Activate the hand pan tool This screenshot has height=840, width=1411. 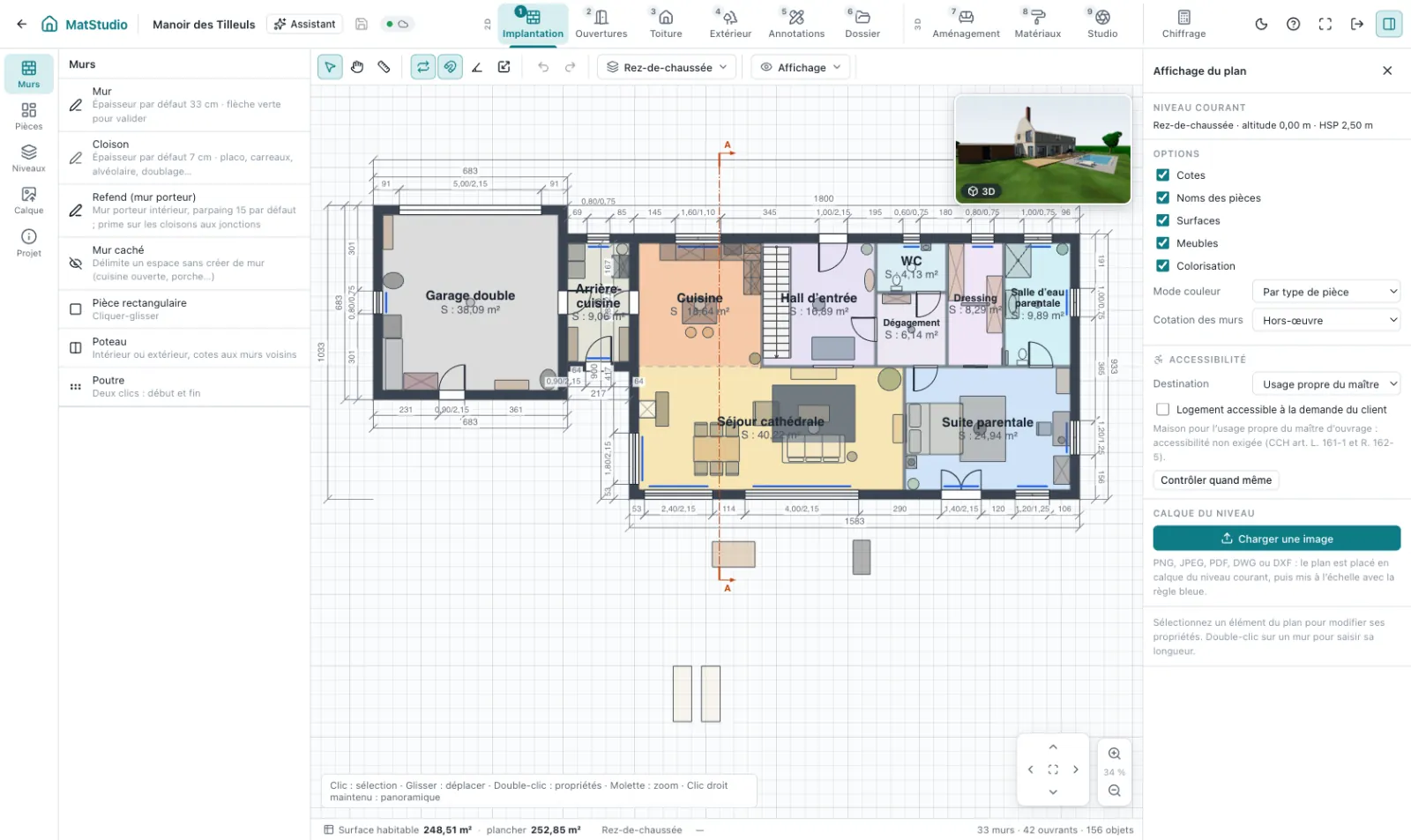click(357, 67)
